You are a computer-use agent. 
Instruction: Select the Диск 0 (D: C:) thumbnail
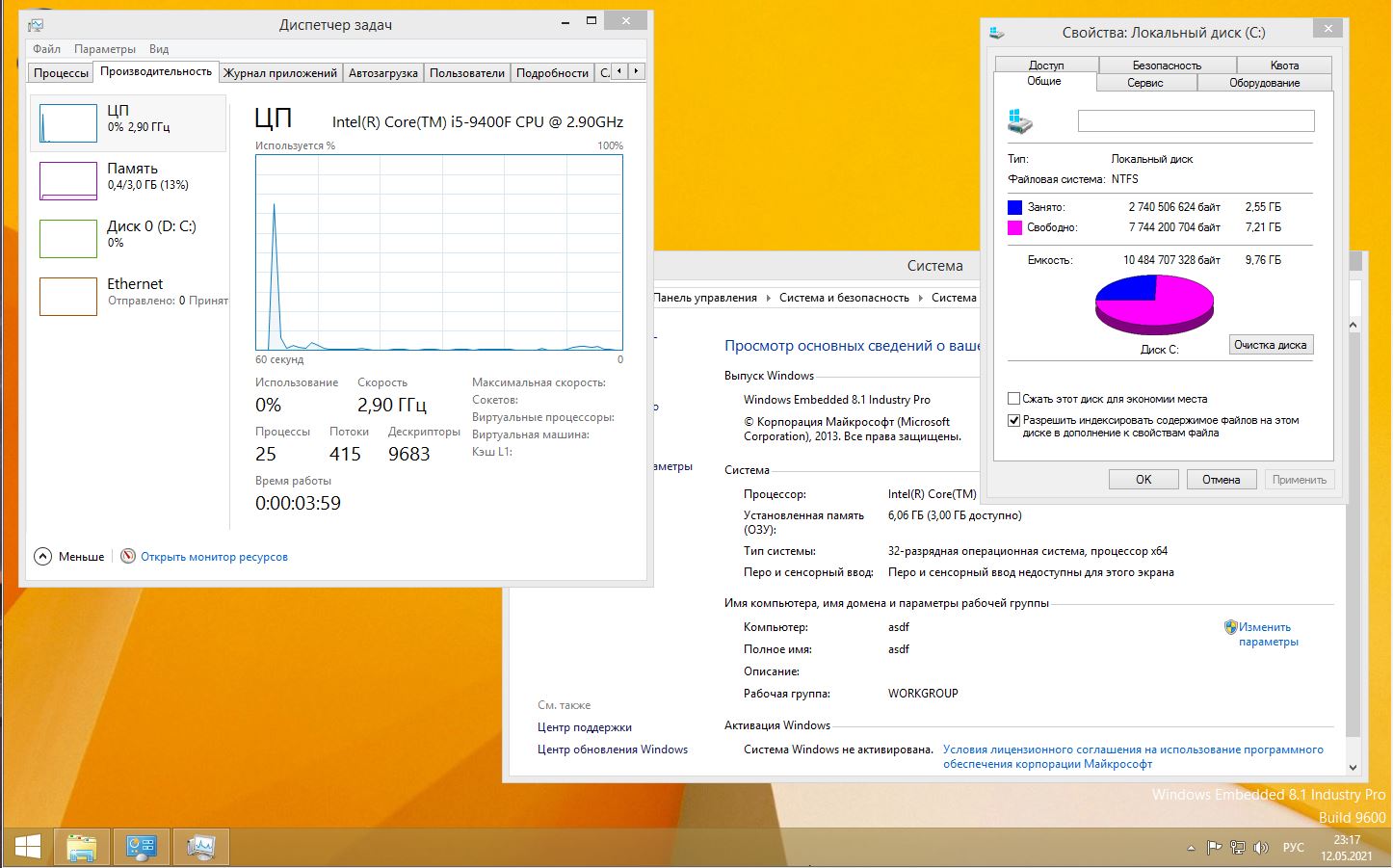[67, 239]
